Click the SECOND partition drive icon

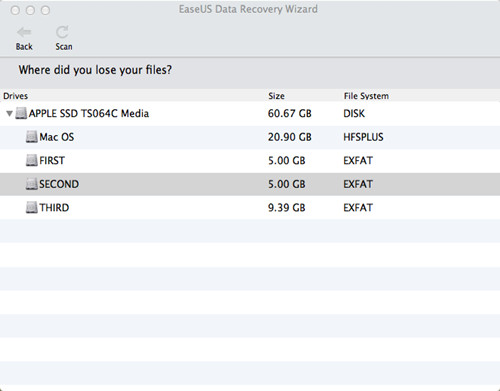[x=32, y=184]
